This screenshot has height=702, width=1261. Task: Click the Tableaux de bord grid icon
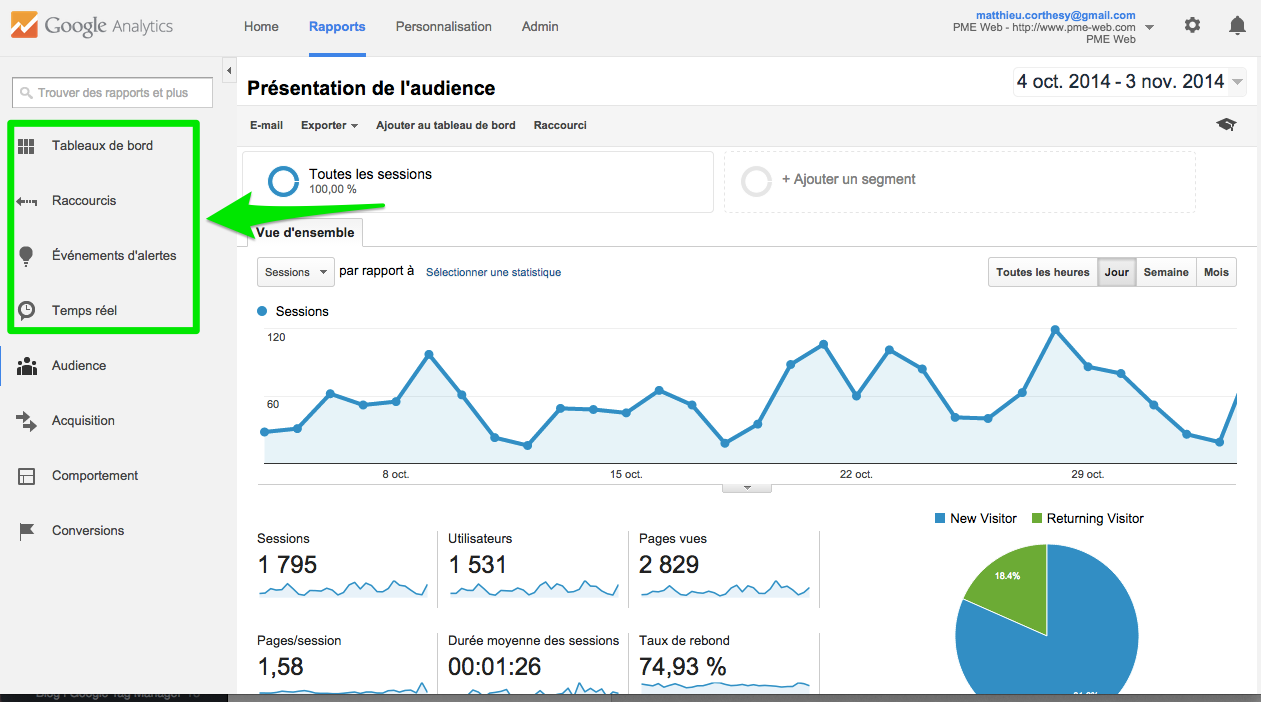coord(27,146)
